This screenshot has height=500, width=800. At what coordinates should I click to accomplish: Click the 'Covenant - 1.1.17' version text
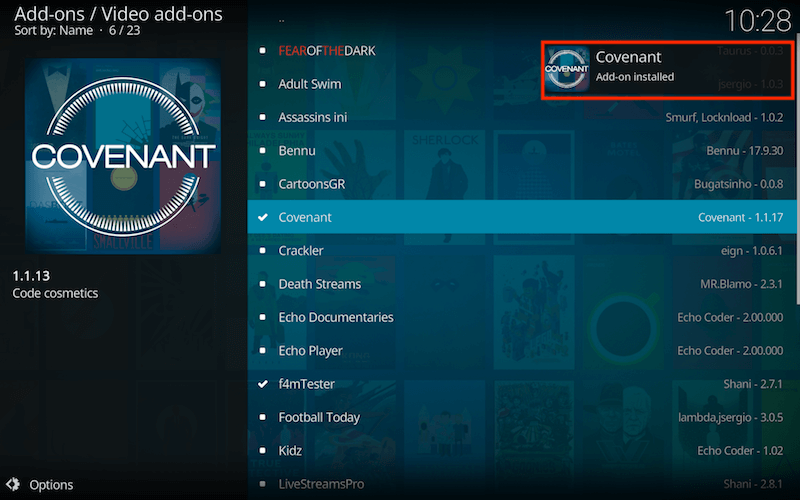pos(740,217)
